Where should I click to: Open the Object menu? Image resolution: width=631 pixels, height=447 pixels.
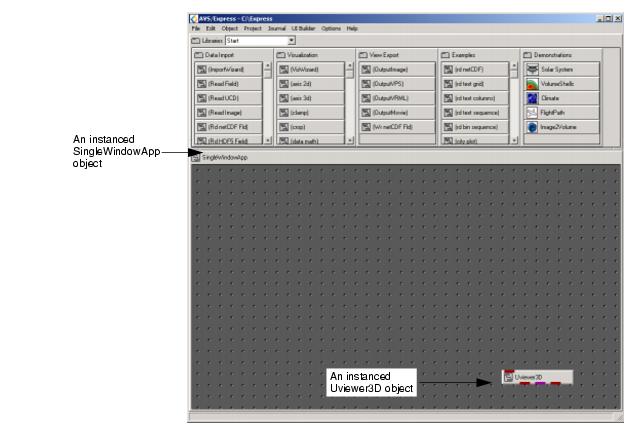229,28
